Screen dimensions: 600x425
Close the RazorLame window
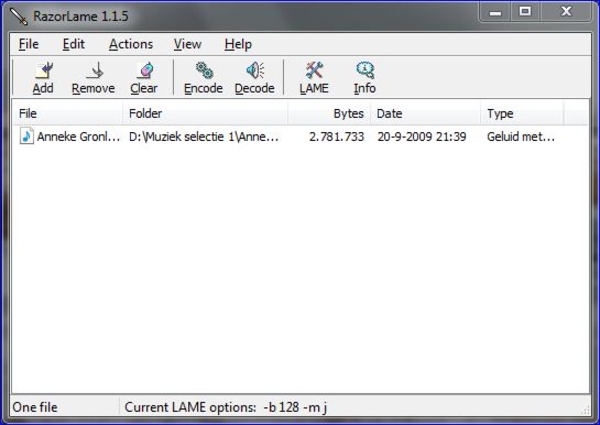tap(566, 11)
